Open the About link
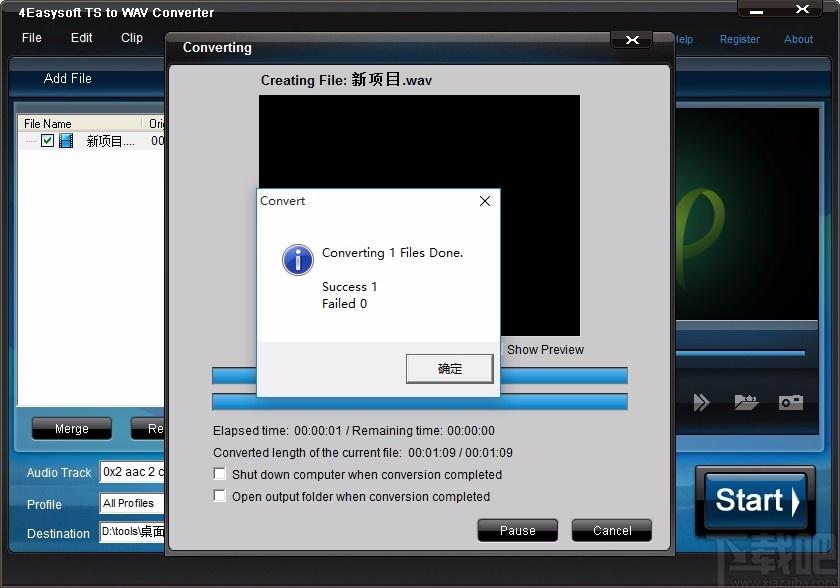Viewport: 840px width, 588px height. click(x=798, y=39)
